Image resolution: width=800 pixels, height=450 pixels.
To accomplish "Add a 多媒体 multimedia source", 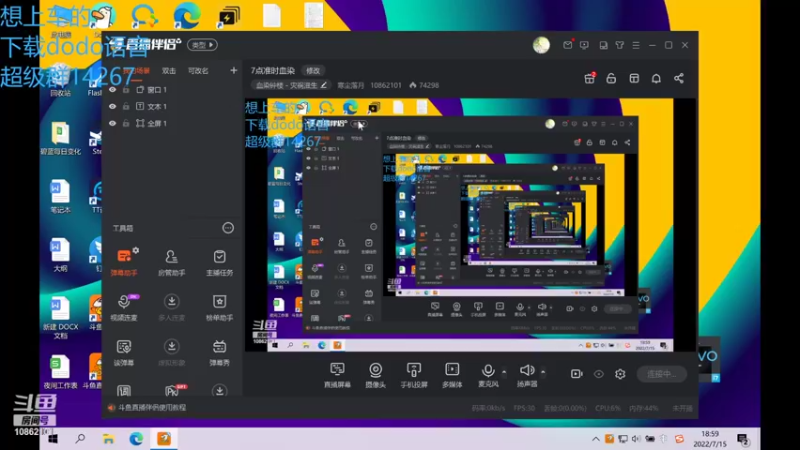I will tap(452, 374).
